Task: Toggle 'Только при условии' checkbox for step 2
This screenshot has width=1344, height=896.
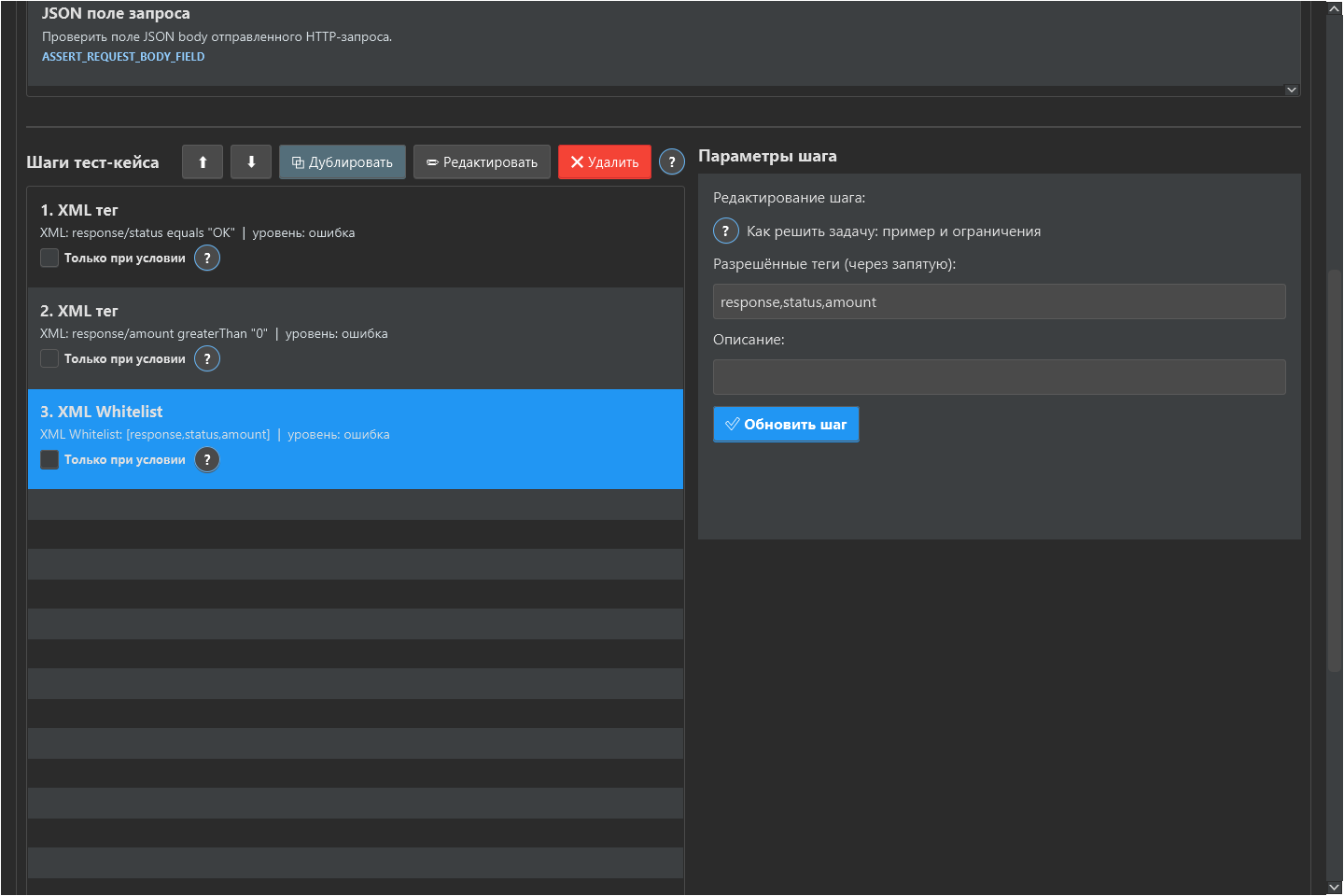Action: 49,358
